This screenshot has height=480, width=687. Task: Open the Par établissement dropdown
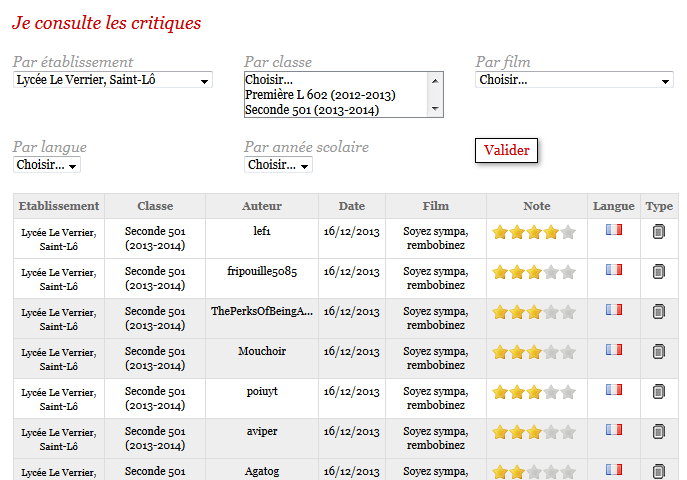click(x=113, y=80)
